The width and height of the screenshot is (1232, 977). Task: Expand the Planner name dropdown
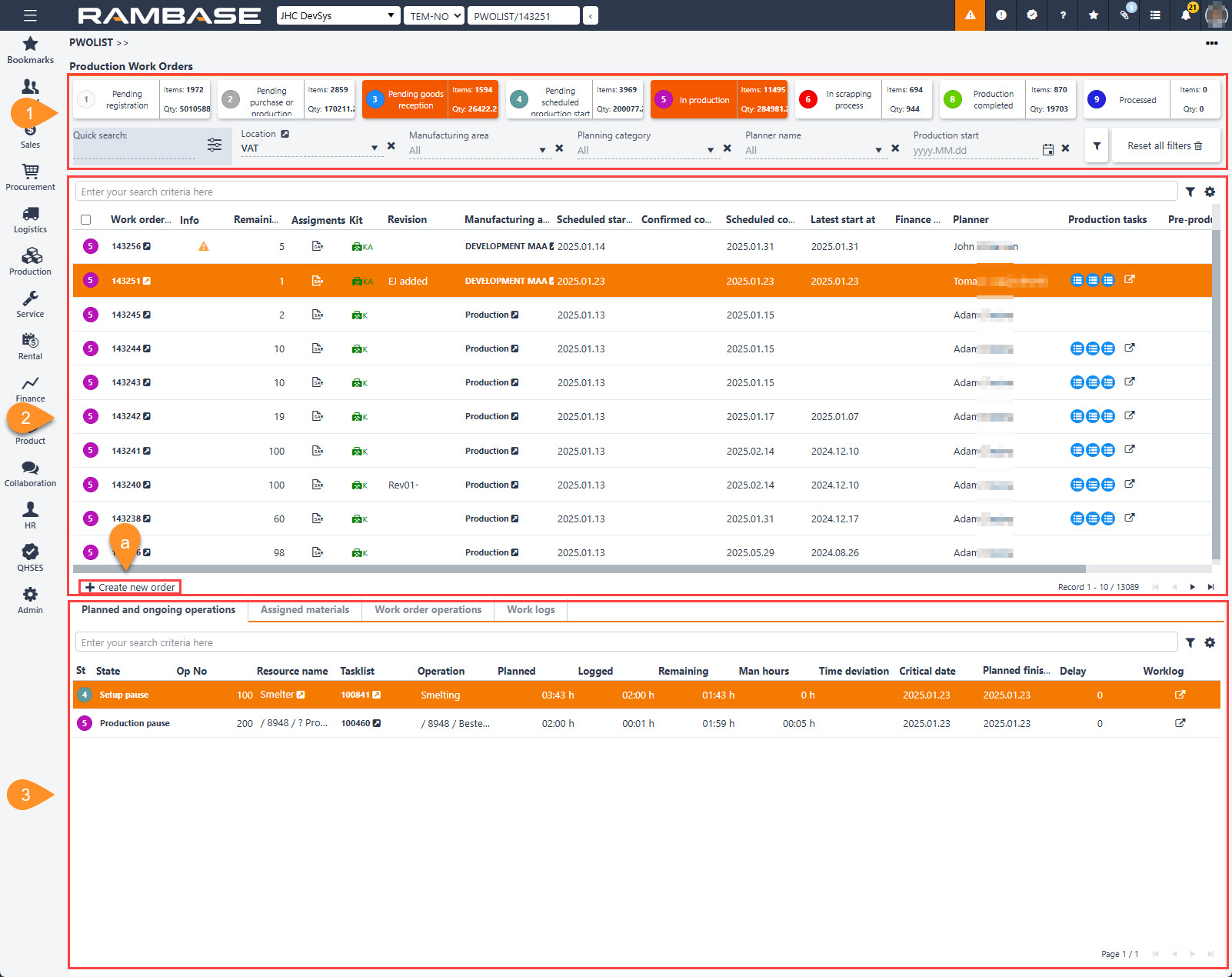878,150
